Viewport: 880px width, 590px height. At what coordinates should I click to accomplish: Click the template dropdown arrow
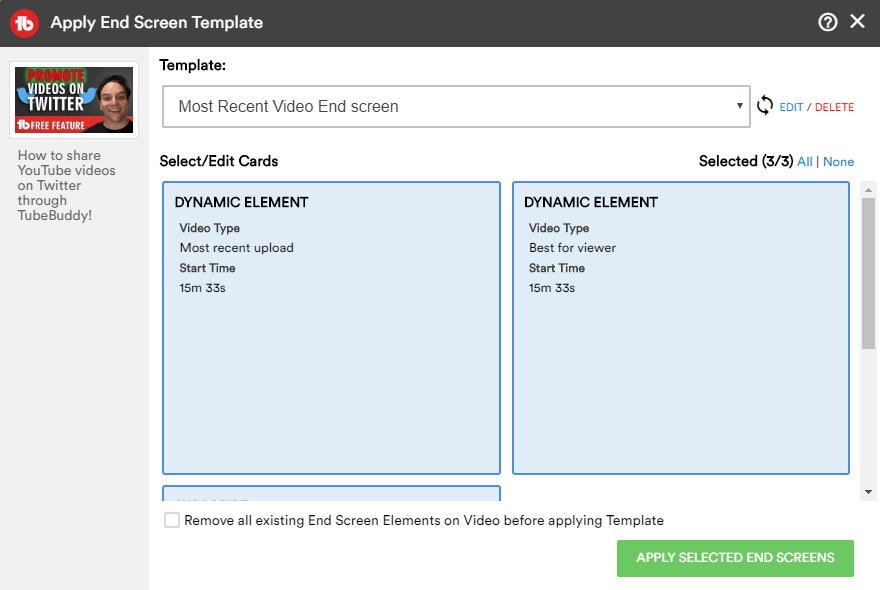coord(739,106)
